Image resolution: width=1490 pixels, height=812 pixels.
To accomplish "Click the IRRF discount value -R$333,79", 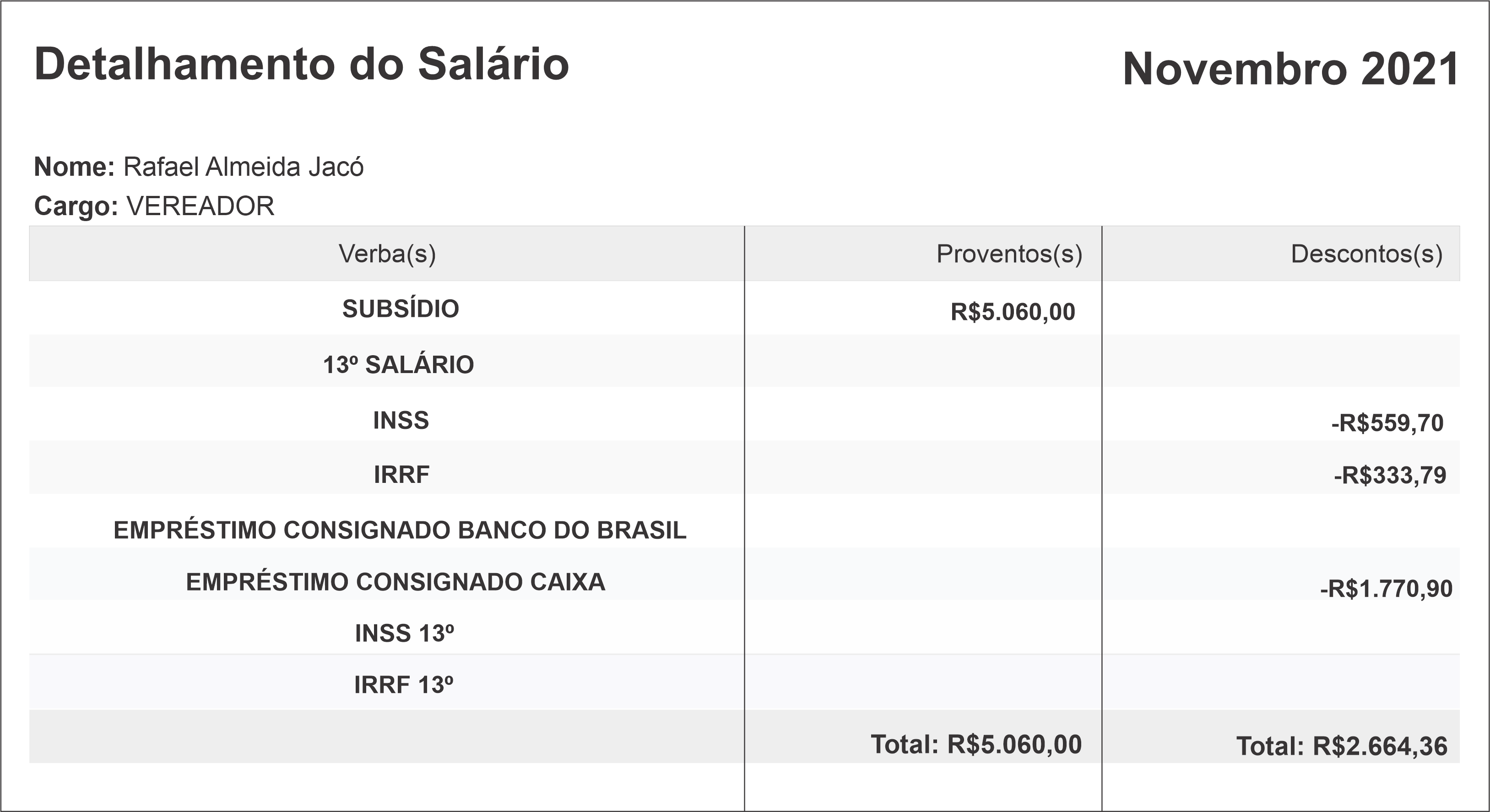I will point(1389,476).
